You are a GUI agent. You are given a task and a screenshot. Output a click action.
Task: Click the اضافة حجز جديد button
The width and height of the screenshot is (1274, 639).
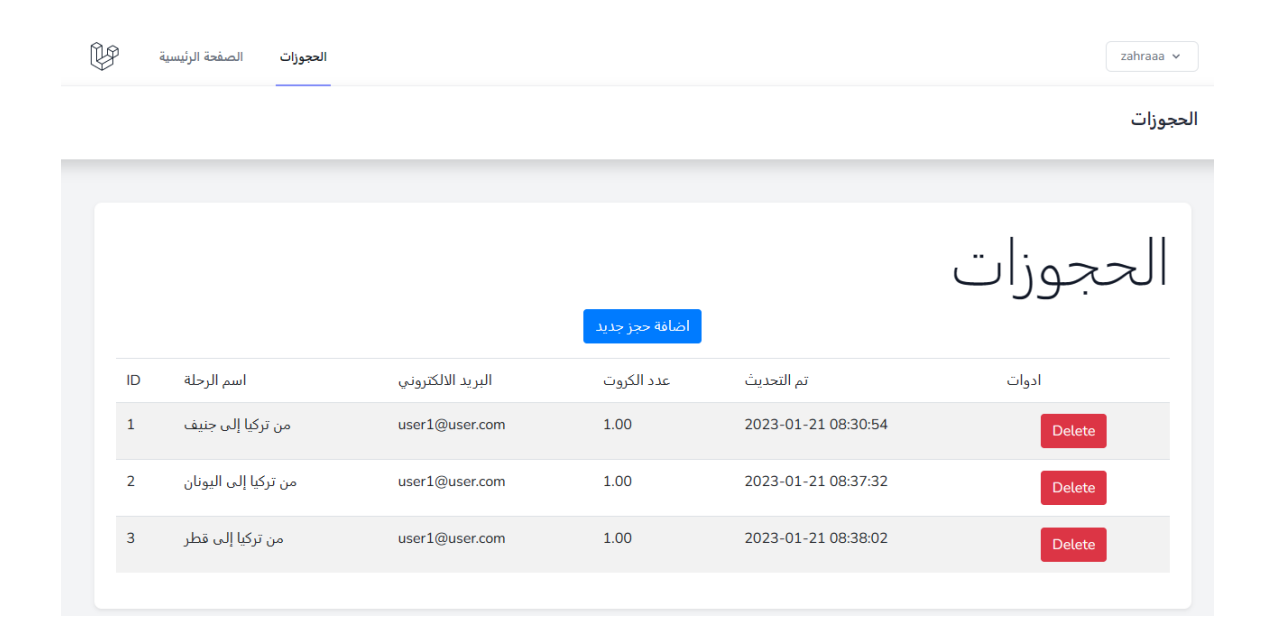[x=642, y=326]
